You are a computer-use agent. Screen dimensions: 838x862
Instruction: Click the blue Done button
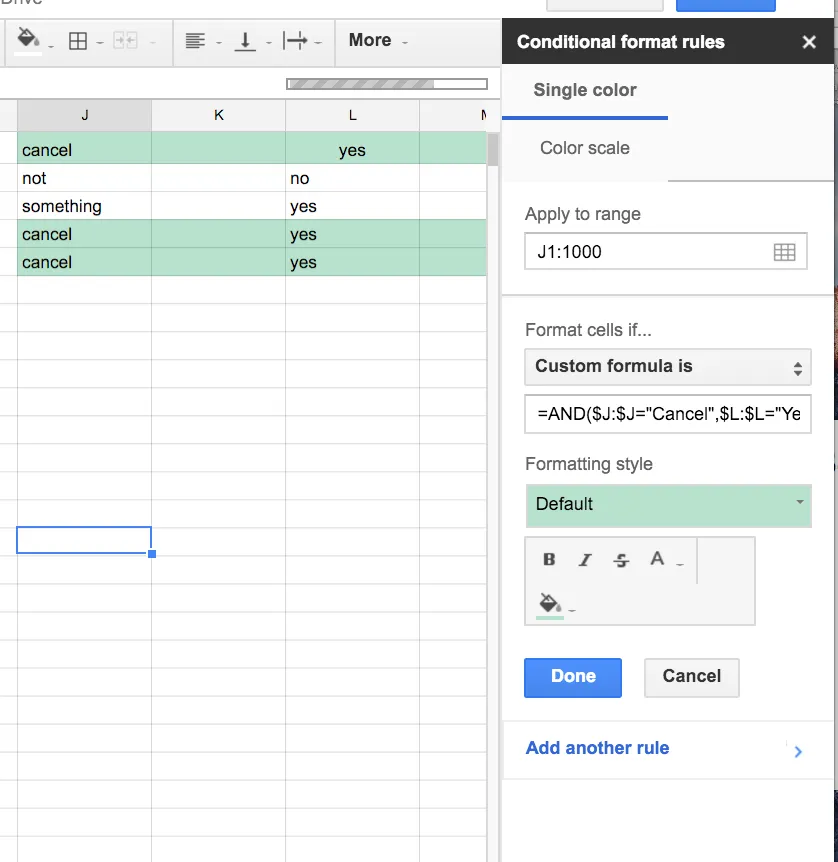572,677
